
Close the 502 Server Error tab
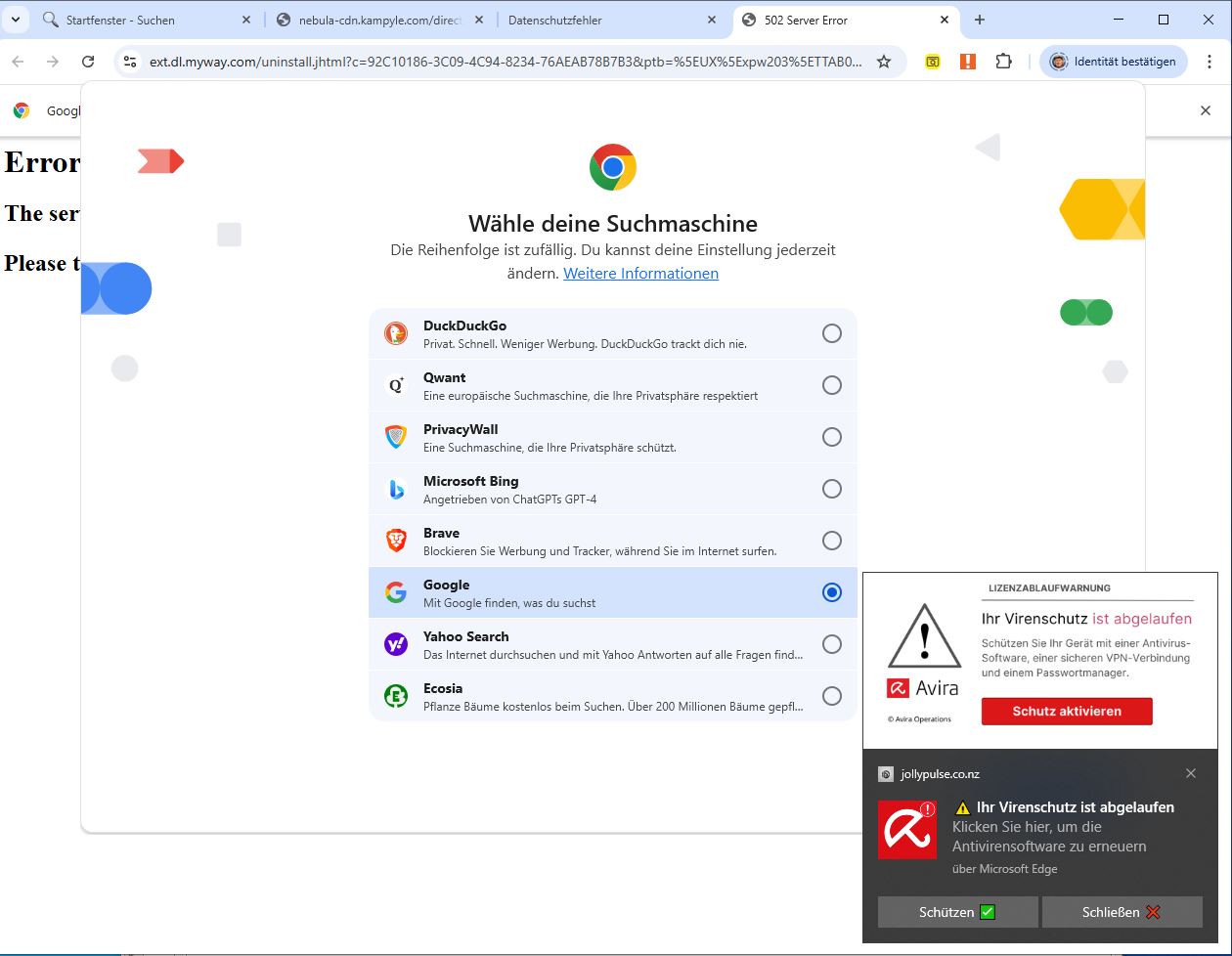tap(945, 20)
